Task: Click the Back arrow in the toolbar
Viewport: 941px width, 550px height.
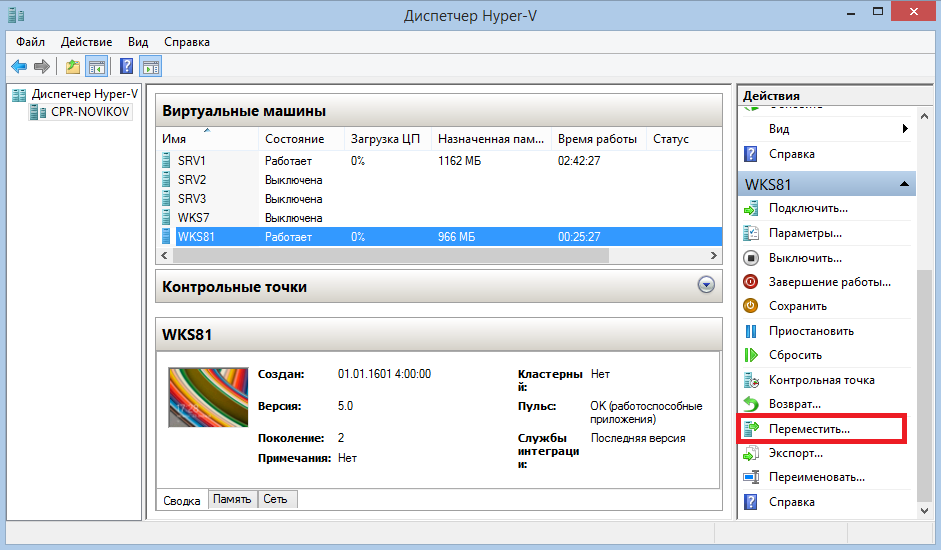Action: point(18,67)
